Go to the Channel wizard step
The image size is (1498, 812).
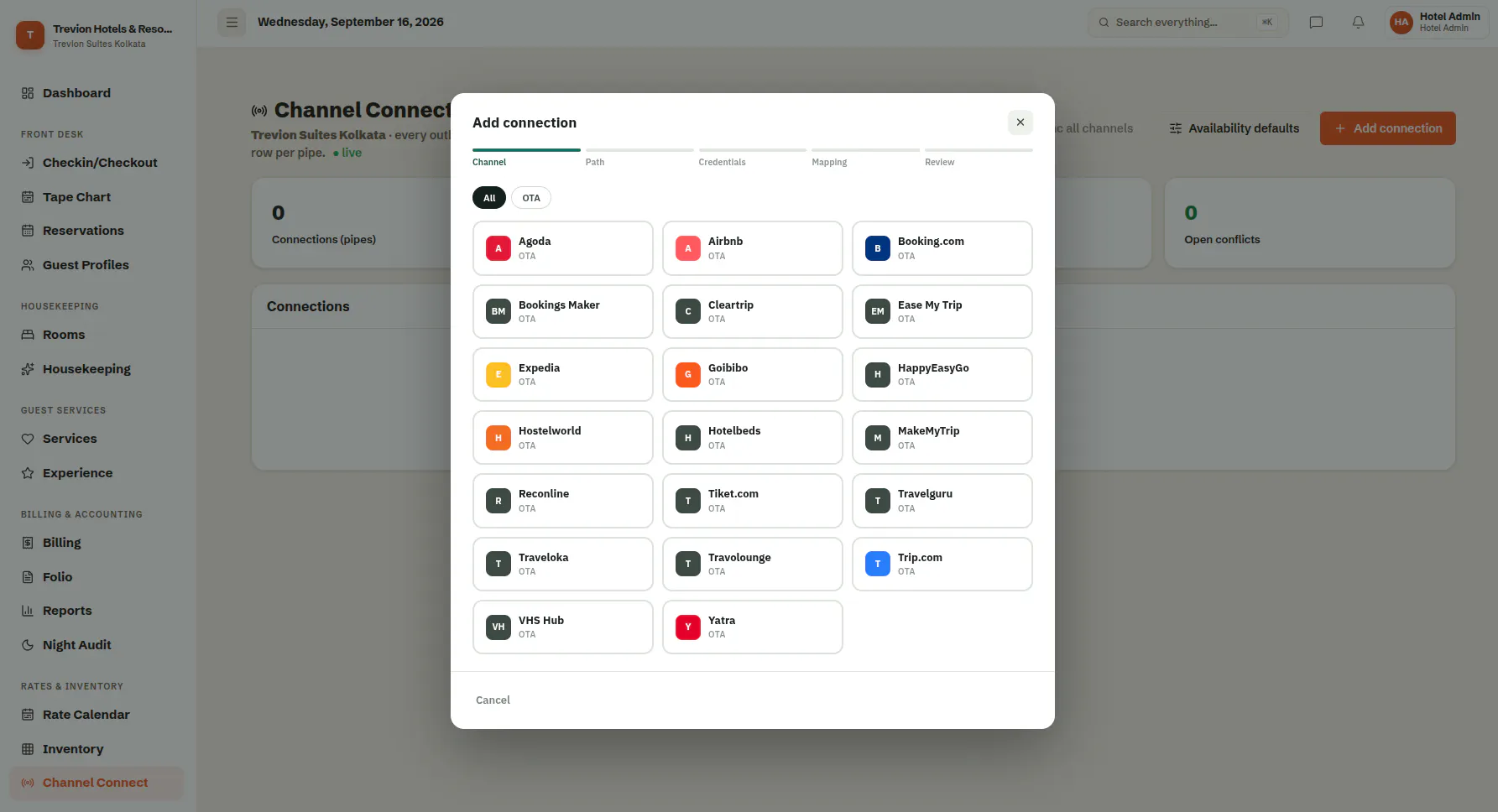coord(526,157)
